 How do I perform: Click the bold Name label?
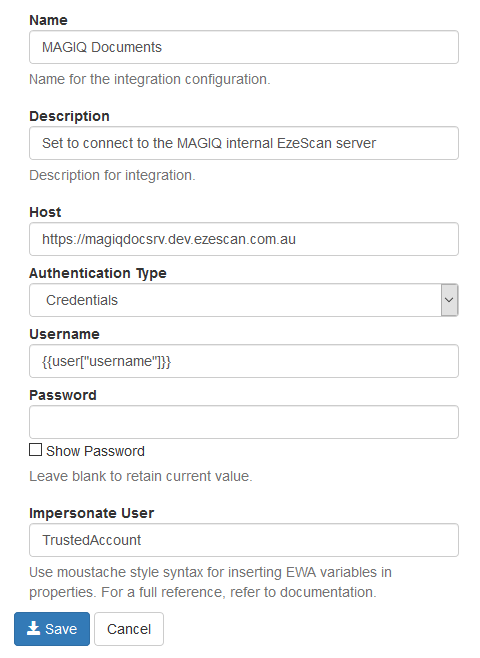point(48,20)
